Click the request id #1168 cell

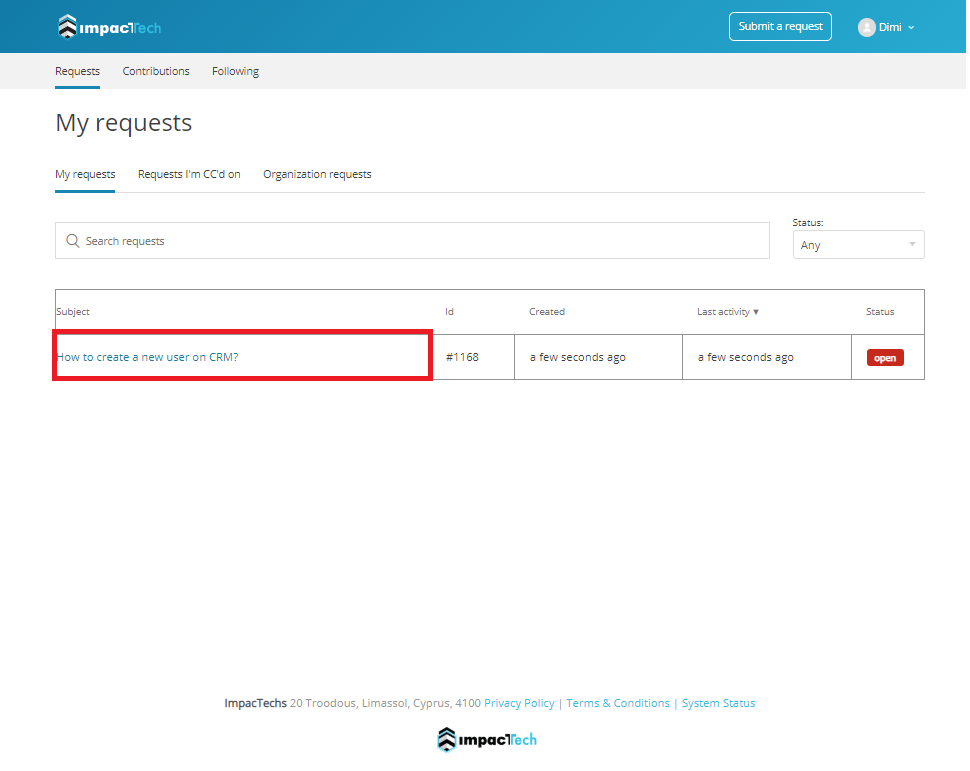462,357
